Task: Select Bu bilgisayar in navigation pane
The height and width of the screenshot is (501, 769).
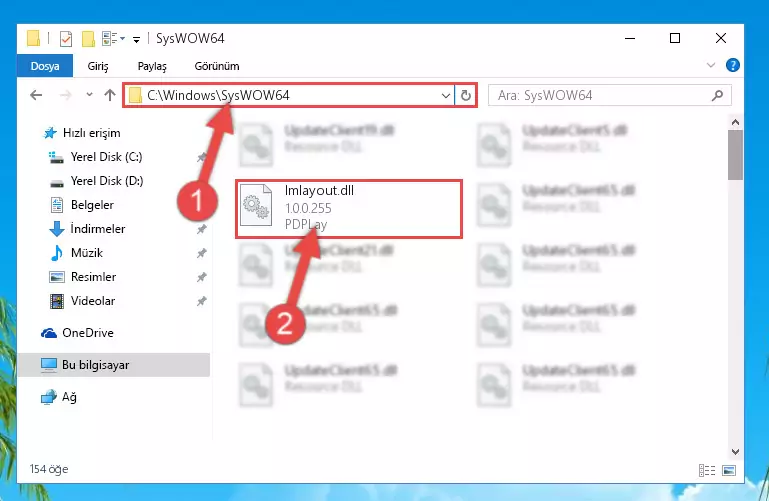Action: [x=114, y=365]
